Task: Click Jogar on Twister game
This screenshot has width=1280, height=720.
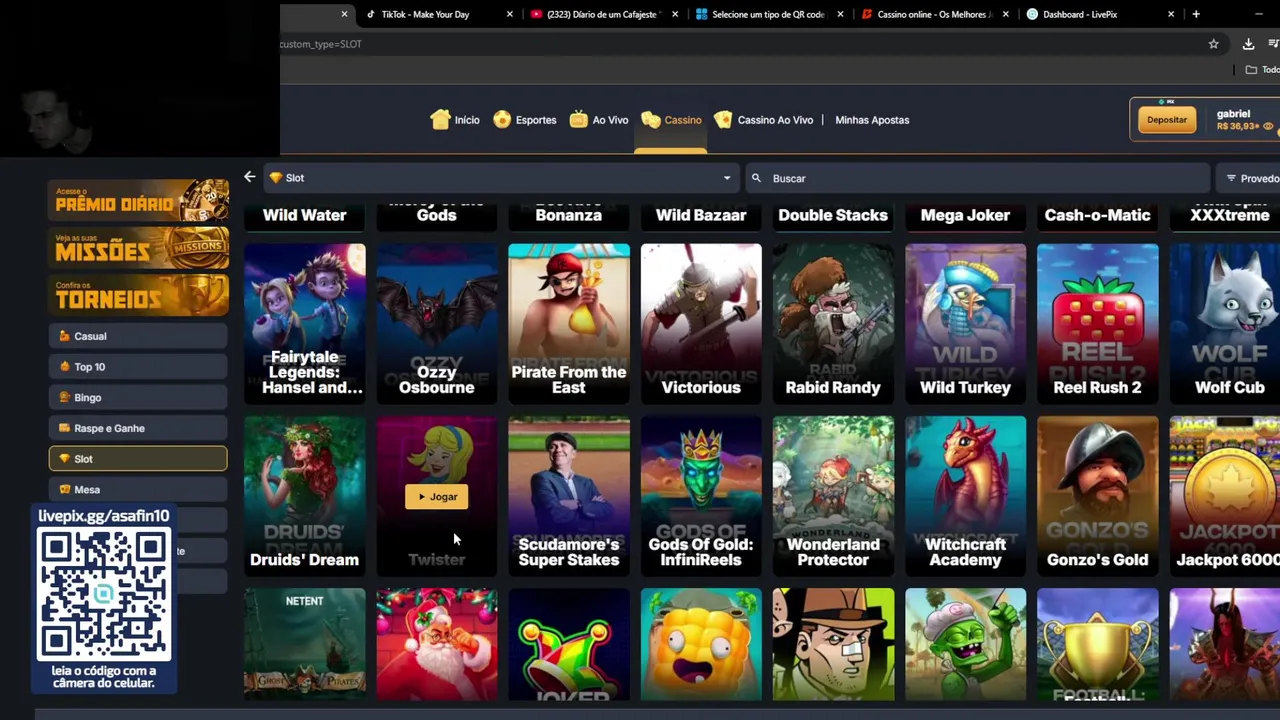Action: pos(436,497)
